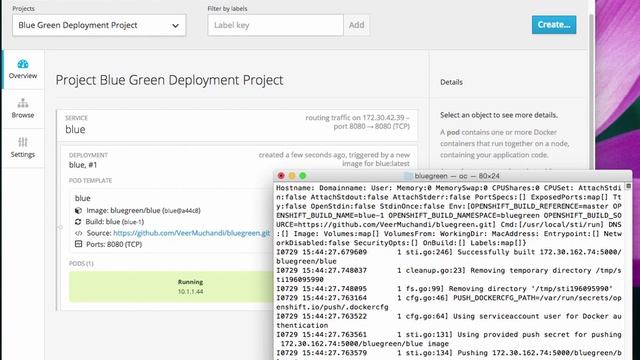Click the Details panel heading
The image size is (640, 360).
451,82
